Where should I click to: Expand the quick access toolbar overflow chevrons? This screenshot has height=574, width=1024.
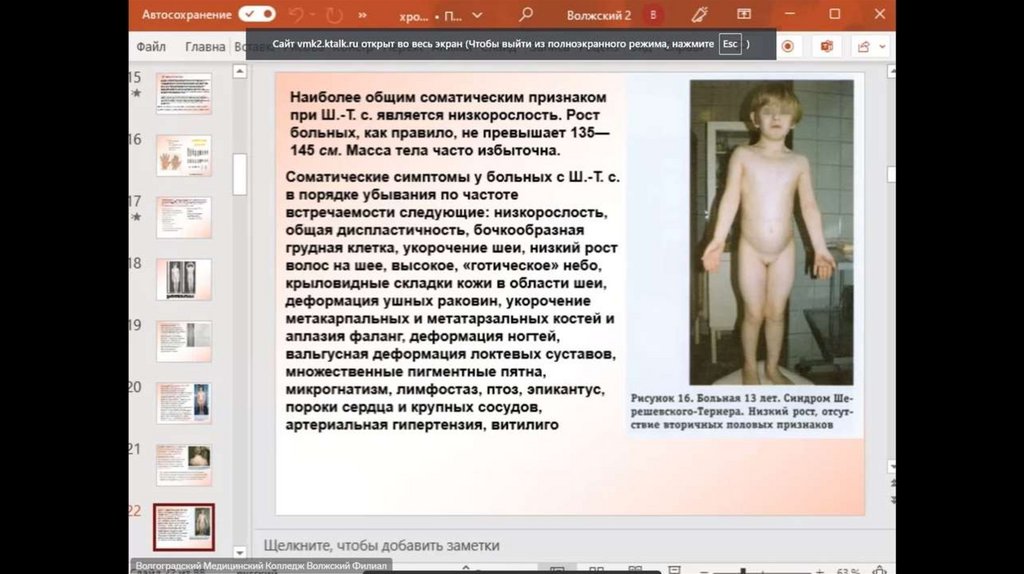pos(361,15)
